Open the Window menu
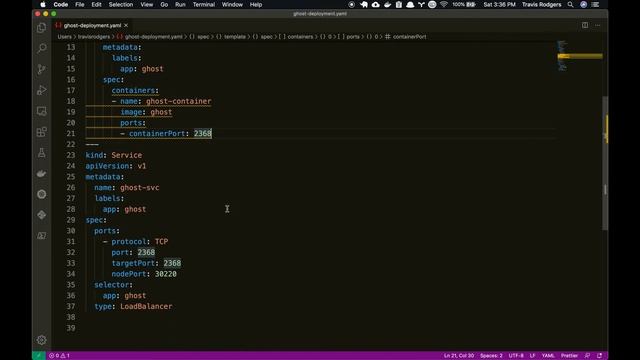Image resolution: width=640 pixels, height=360 pixels. tap(232, 4)
